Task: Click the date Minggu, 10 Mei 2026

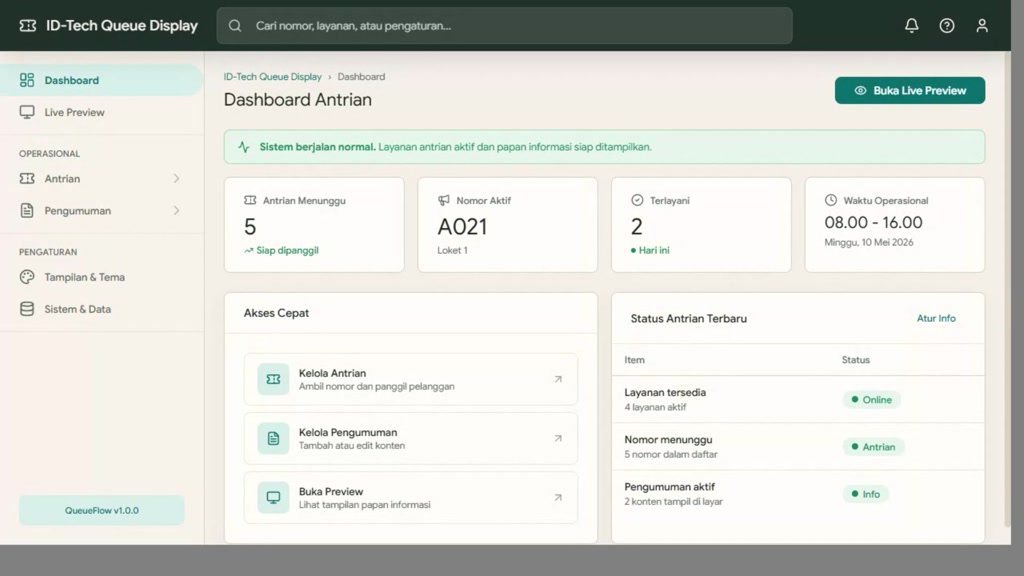Action: coord(869,242)
